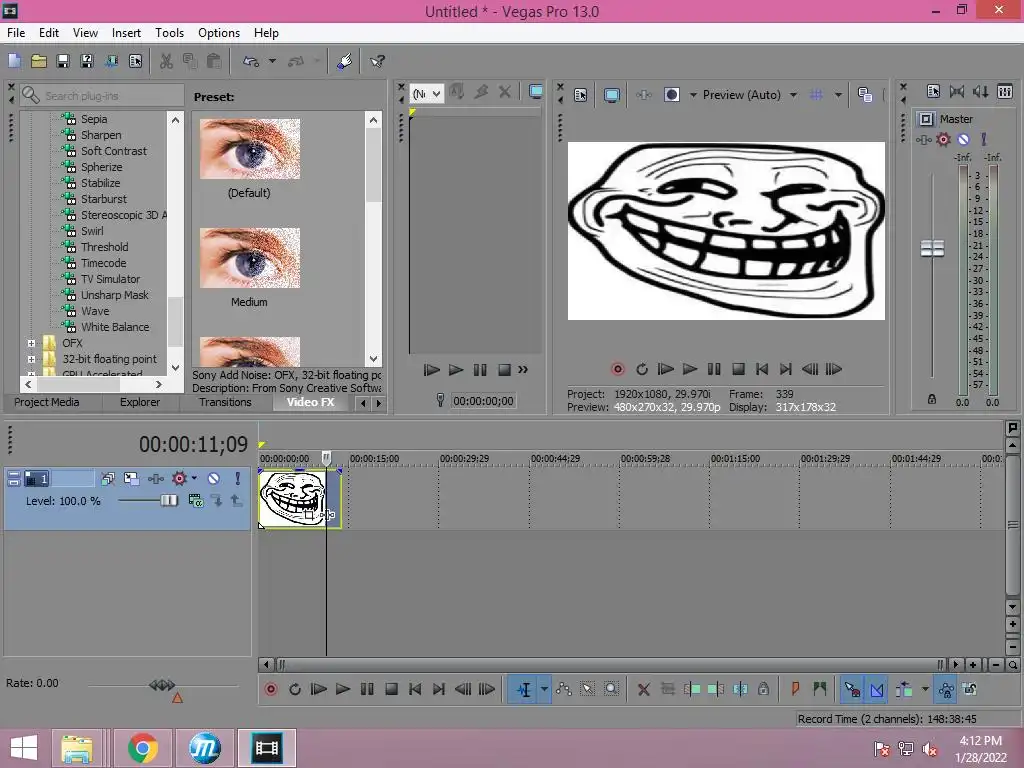Click the Search plug-ins field
This screenshot has height=768, width=1024.
[102, 95]
